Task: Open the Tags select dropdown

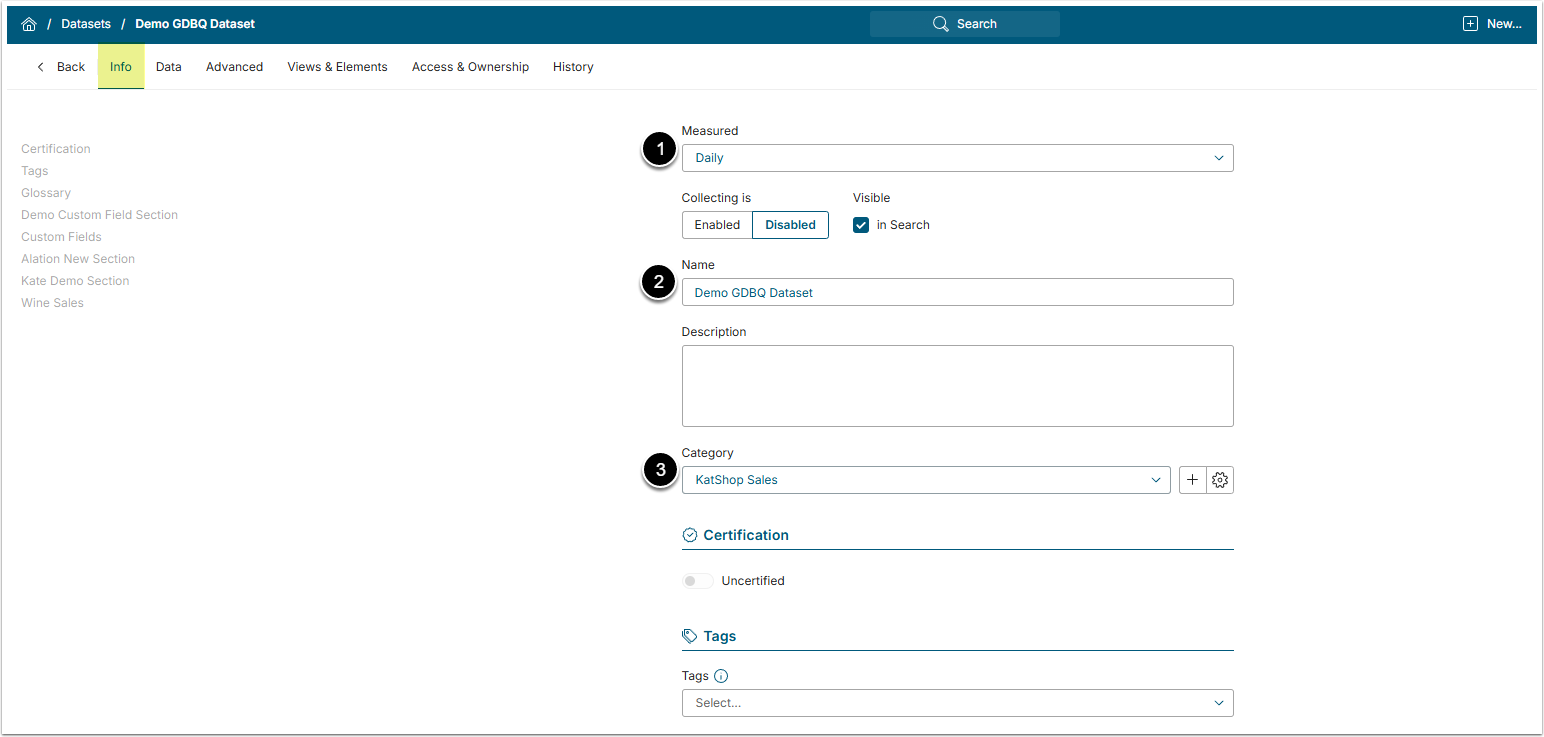Action: click(957, 703)
